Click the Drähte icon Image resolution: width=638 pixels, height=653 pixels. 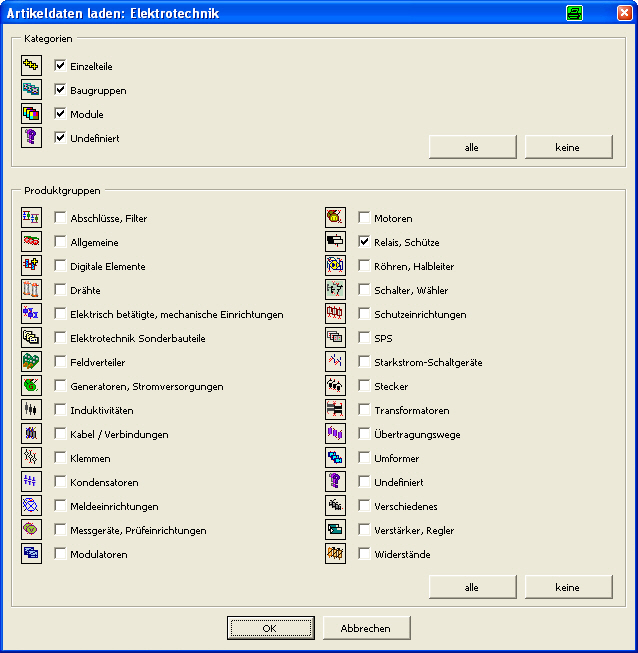pyautogui.click(x=31, y=289)
